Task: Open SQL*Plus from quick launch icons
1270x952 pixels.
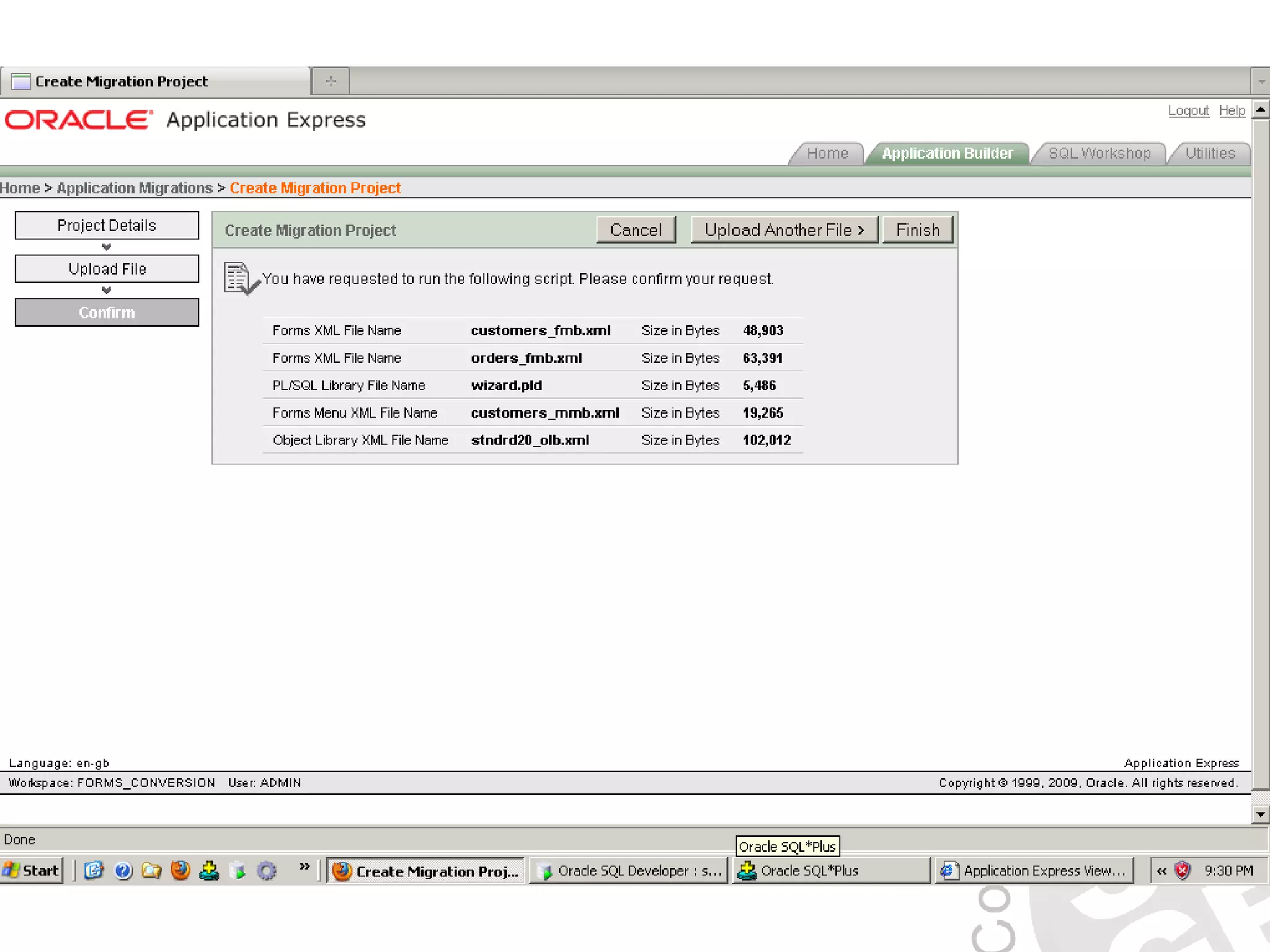Action: click(209, 870)
